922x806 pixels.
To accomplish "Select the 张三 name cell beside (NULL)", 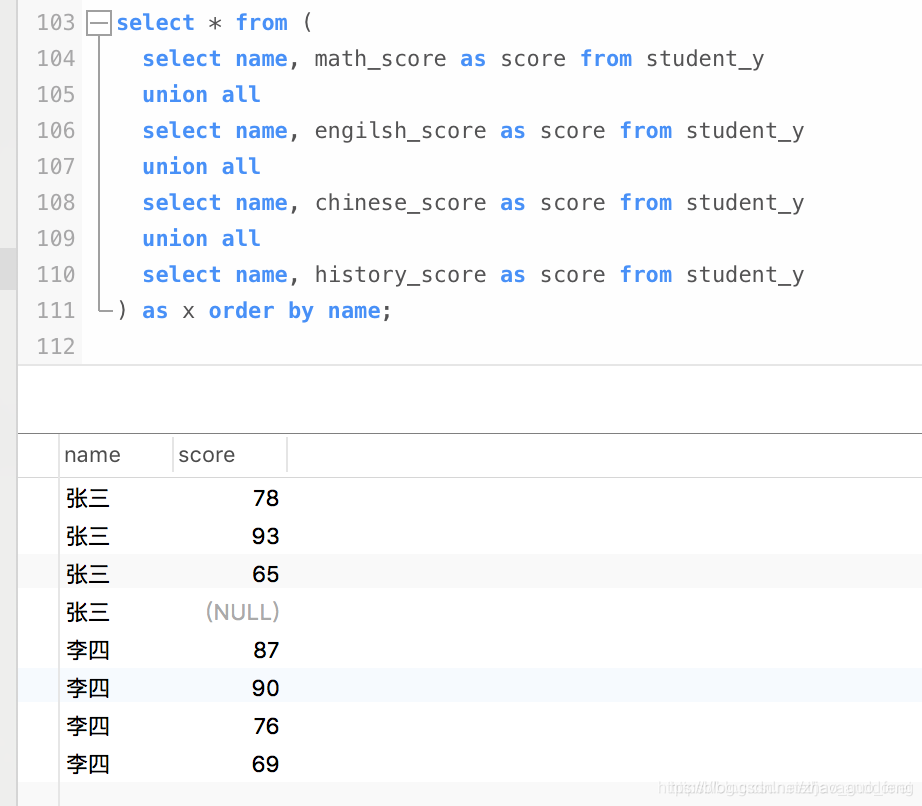I will (x=116, y=612).
